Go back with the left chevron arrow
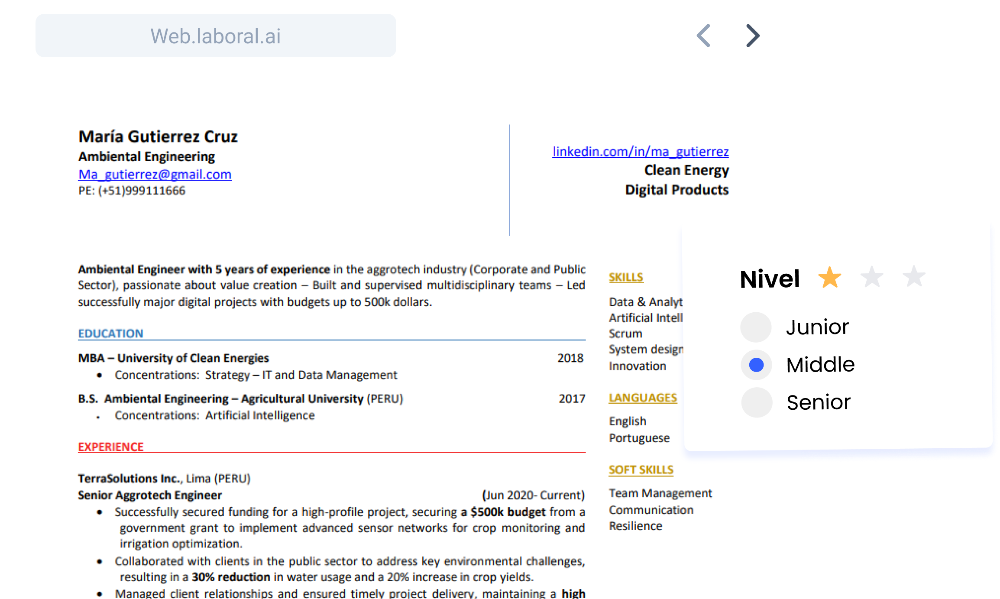1000x599 pixels. [x=703, y=36]
